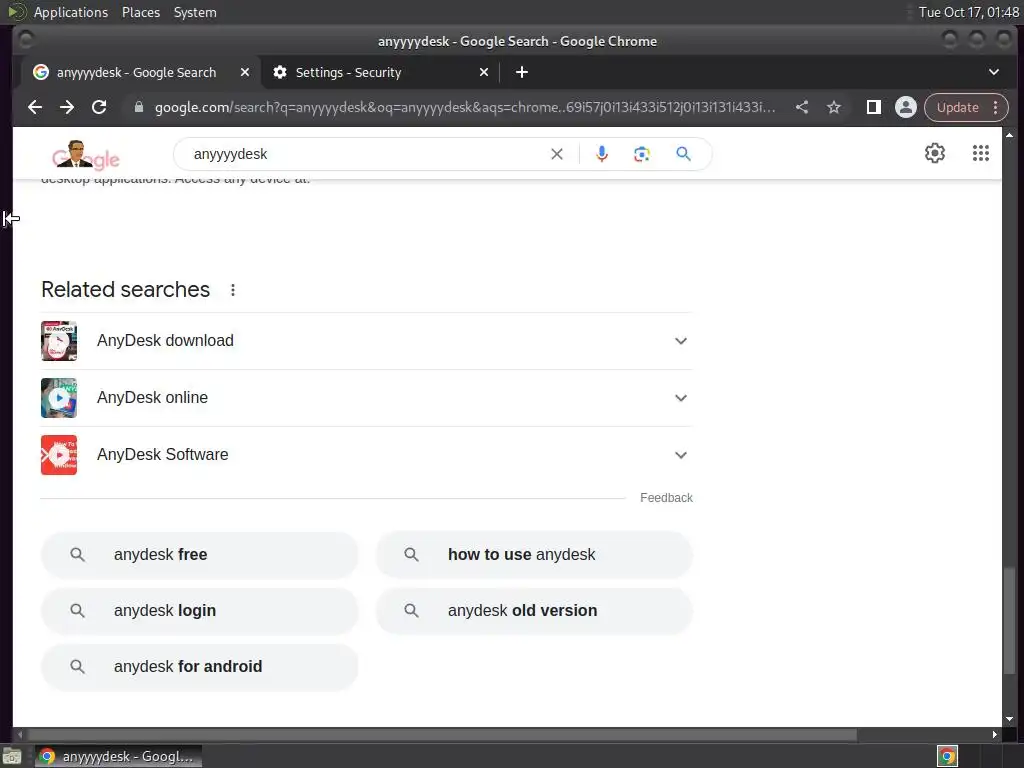Go forward to the next page
The image size is (1024, 768).
click(x=67, y=107)
